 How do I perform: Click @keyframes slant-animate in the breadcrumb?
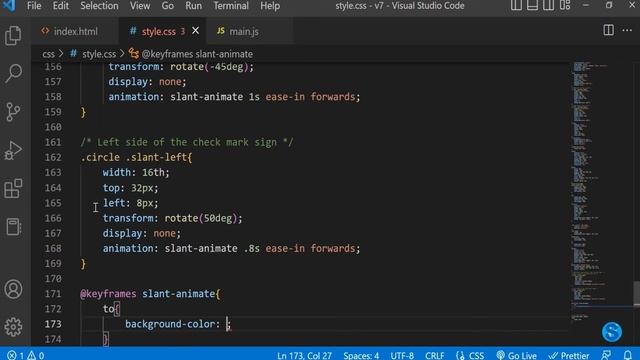pyautogui.click(x=197, y=54)
